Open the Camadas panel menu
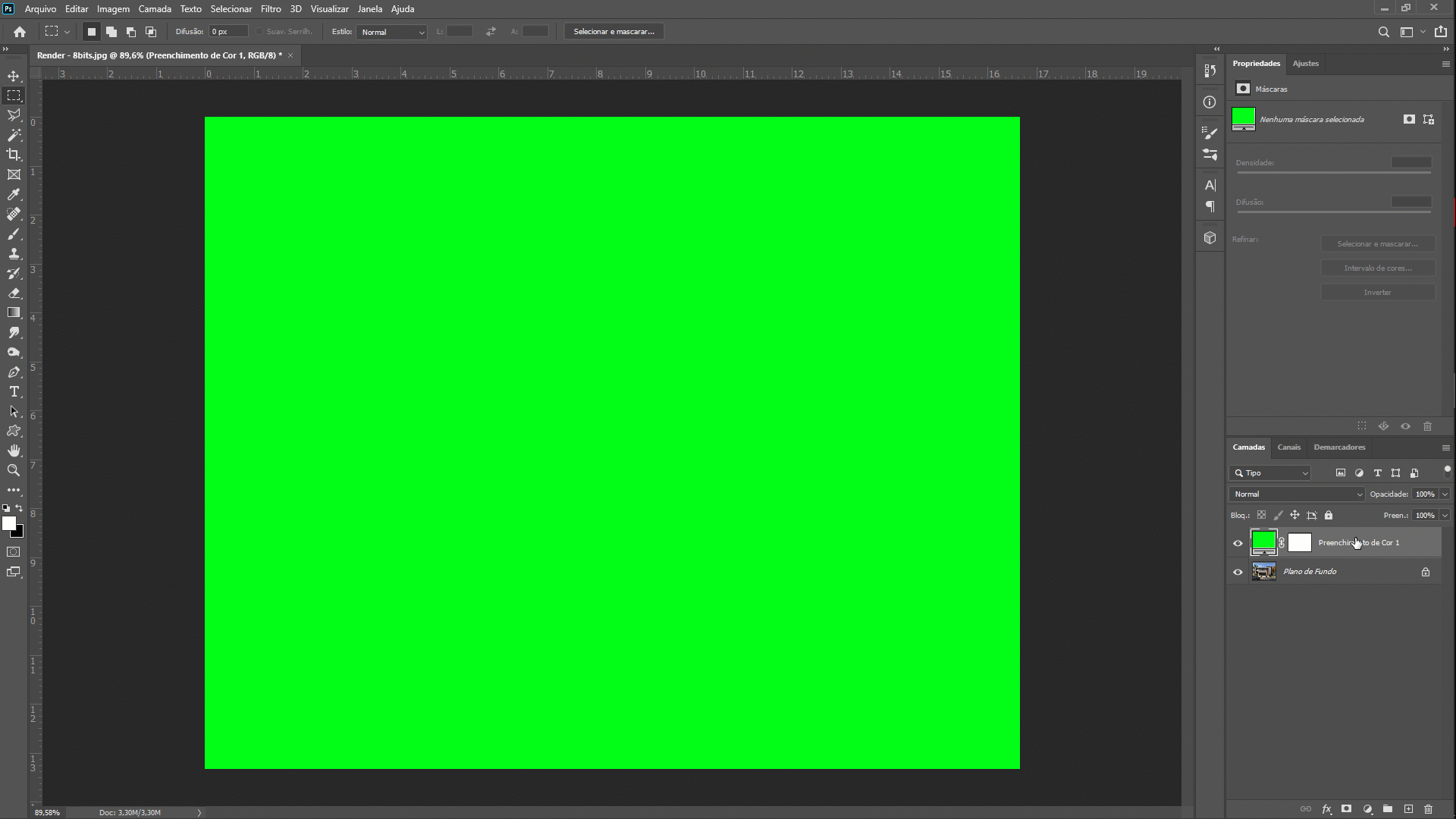The width and height of the screenshot is (1456, 819). point(1445,447)
